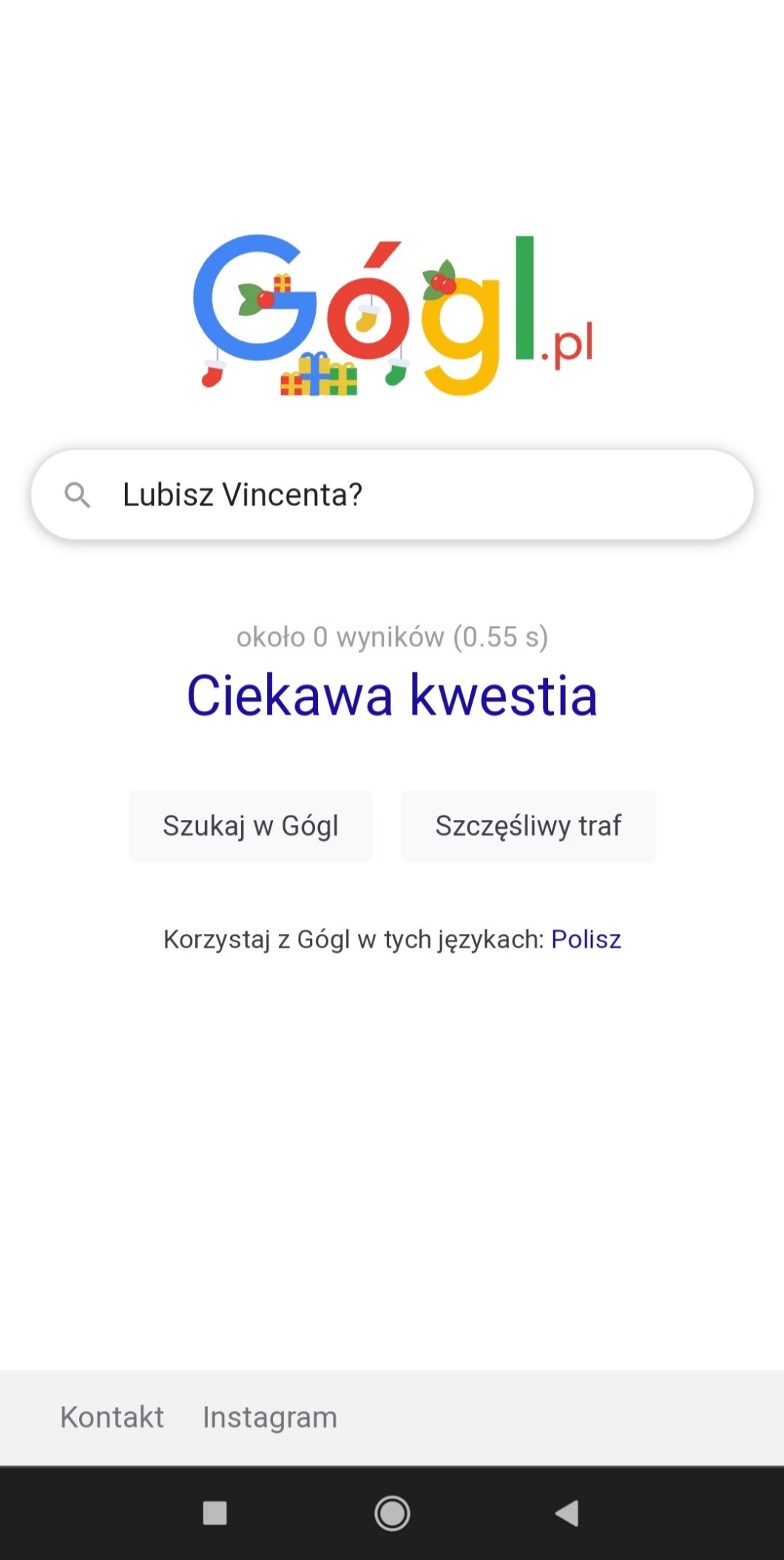The width and height of the screenshot is (784, 1560).
Task: Click the holly decoration on the blue G
Action: pyautogui.click(x=256, y=299)
